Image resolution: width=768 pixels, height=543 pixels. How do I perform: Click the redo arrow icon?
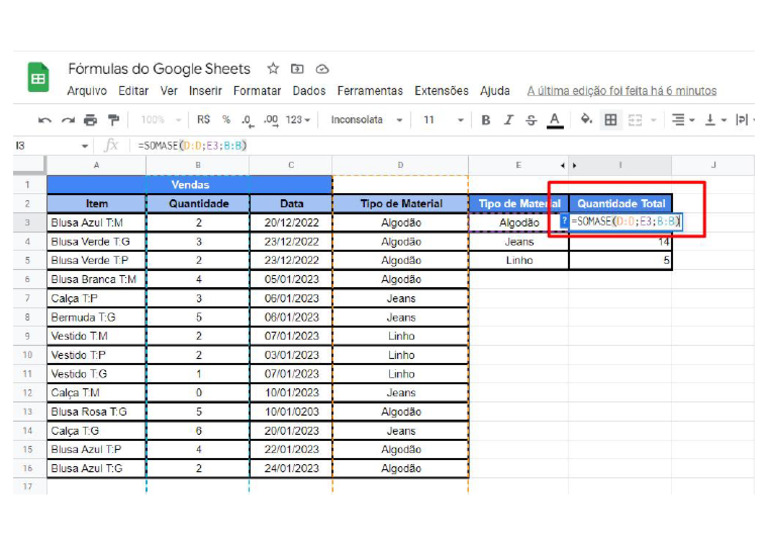pos(68,120)
